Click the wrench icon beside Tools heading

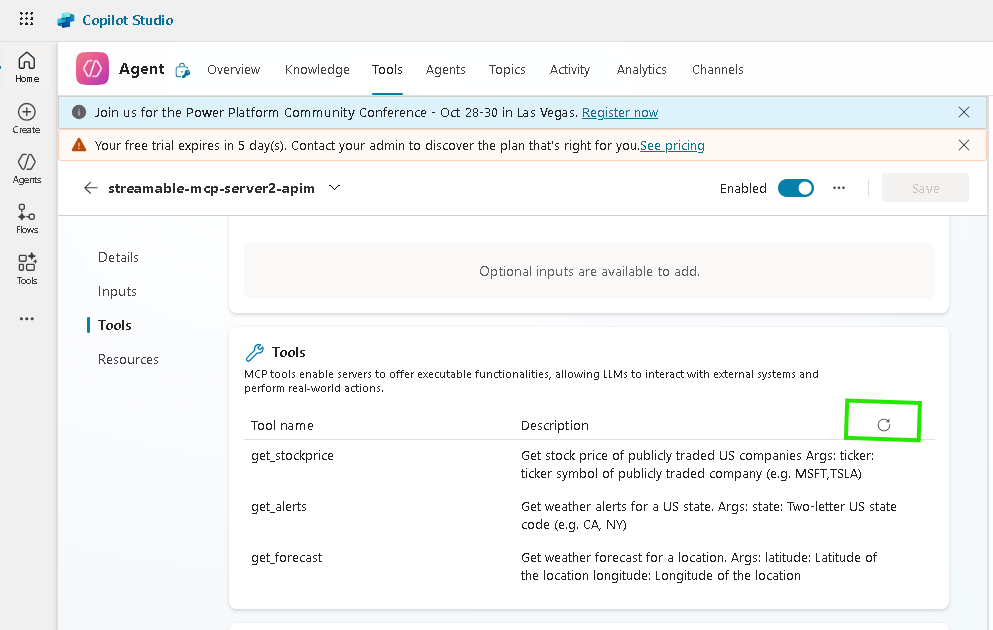point(255,352)
